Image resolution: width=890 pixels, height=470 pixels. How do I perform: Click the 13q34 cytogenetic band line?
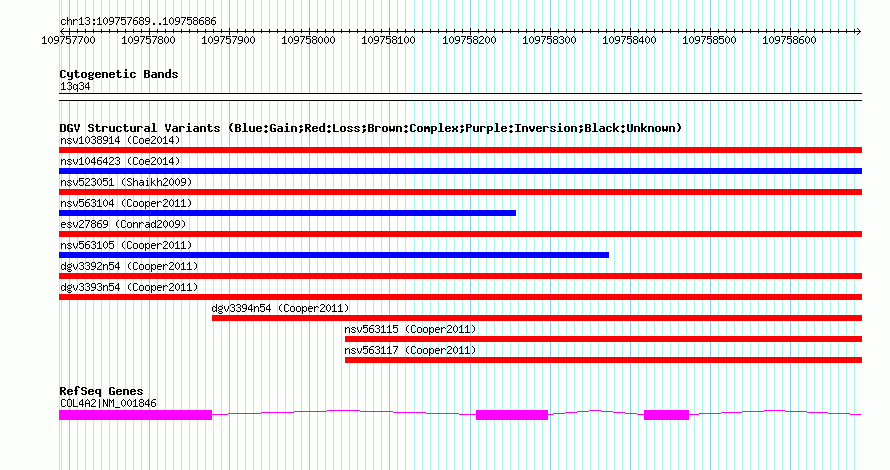click(460, 97)
